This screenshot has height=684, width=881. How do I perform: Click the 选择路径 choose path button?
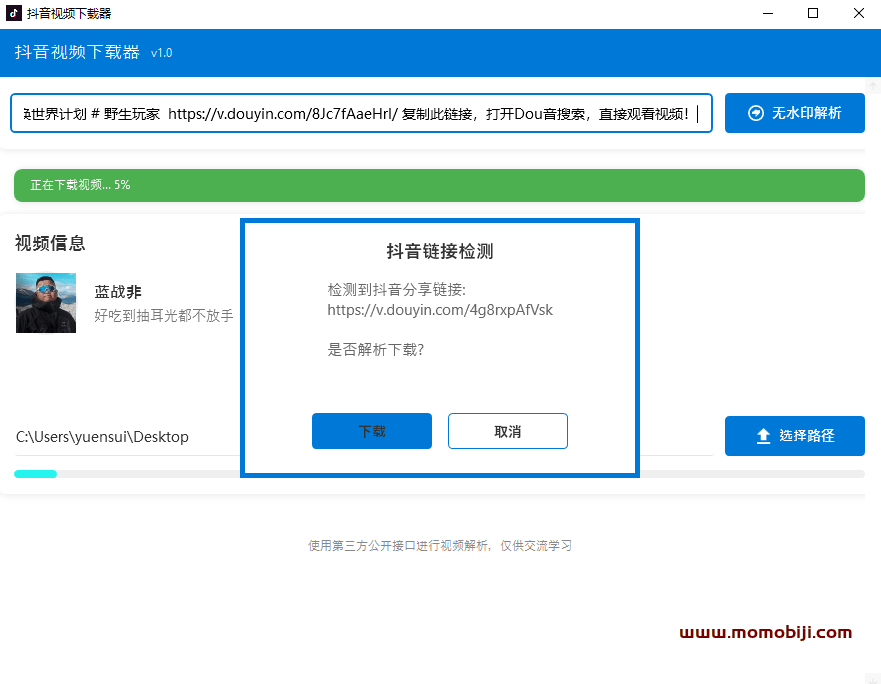[794, 436]
